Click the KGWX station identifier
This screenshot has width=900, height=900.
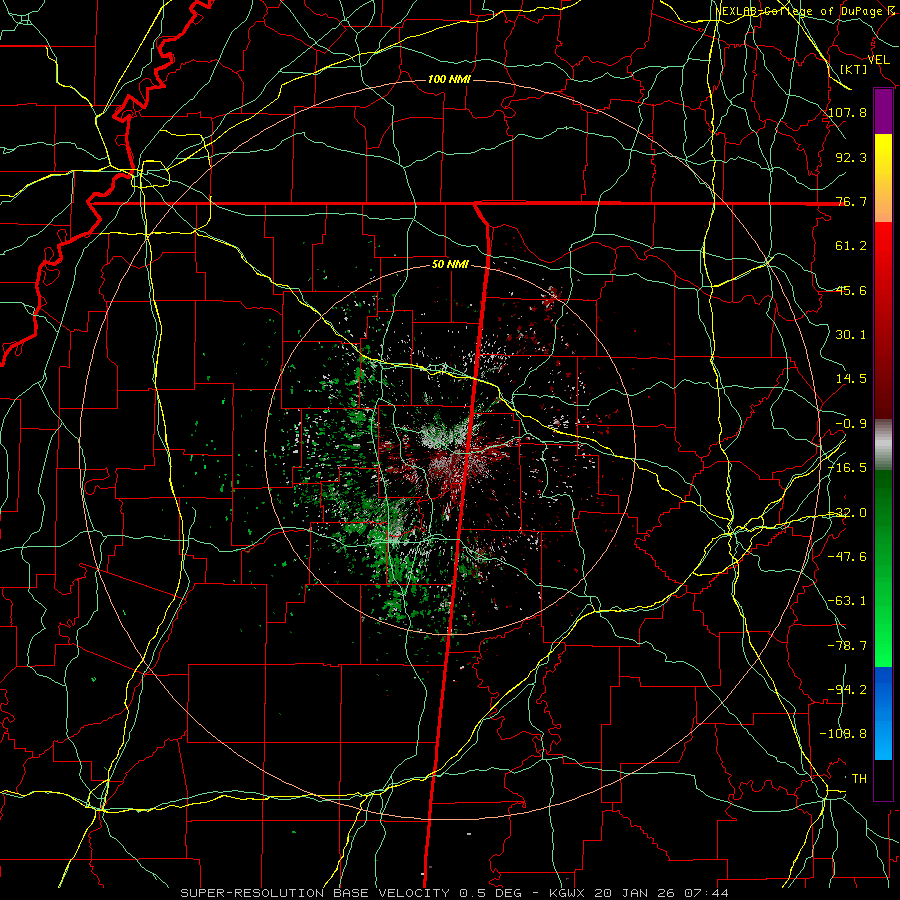tap(568, 893)
